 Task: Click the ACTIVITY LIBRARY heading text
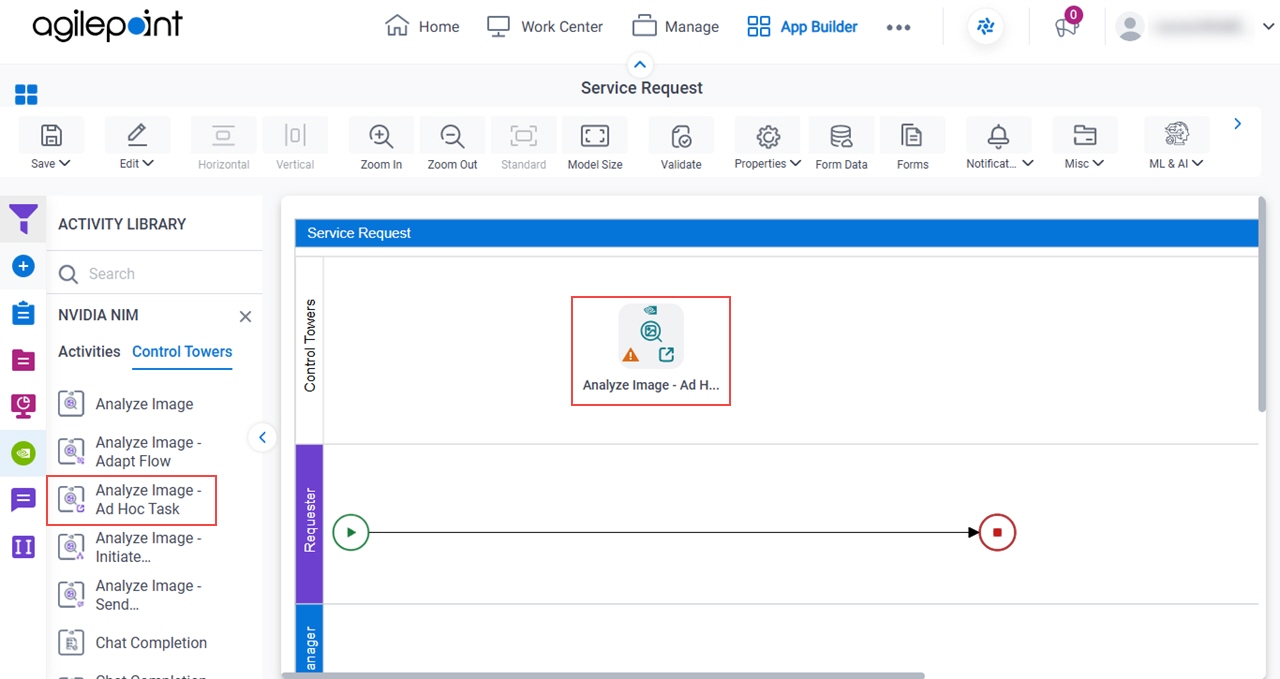pos(122,224)
